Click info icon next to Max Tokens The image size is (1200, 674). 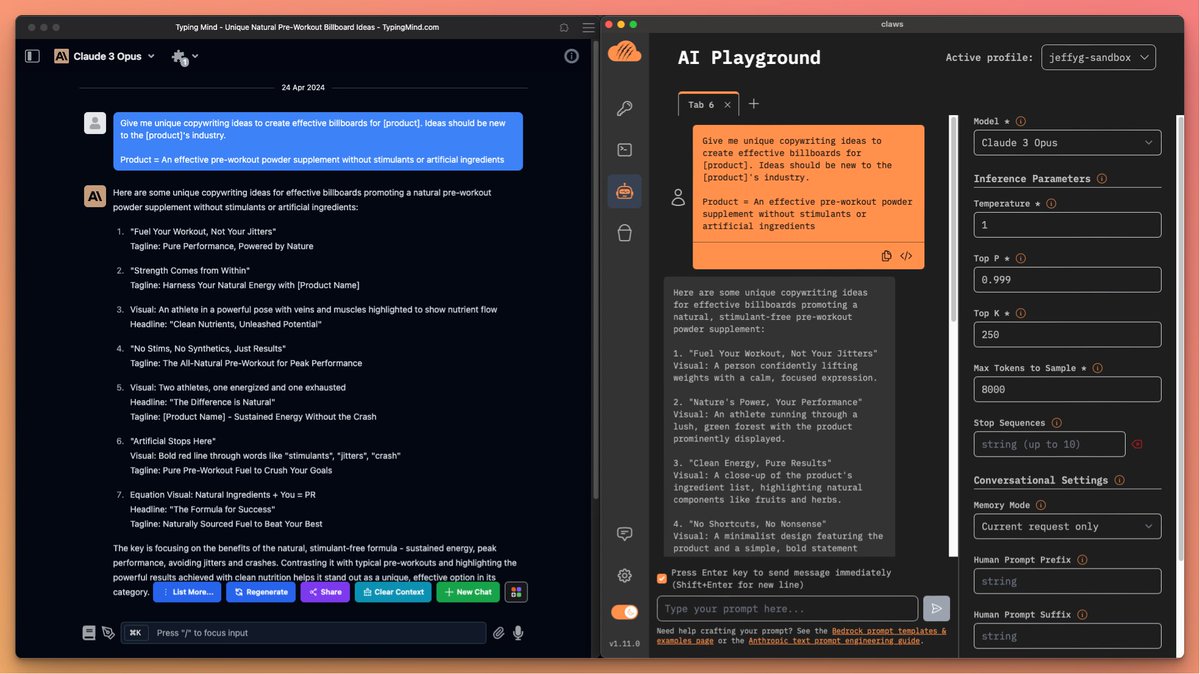[x=1098, y=368]
